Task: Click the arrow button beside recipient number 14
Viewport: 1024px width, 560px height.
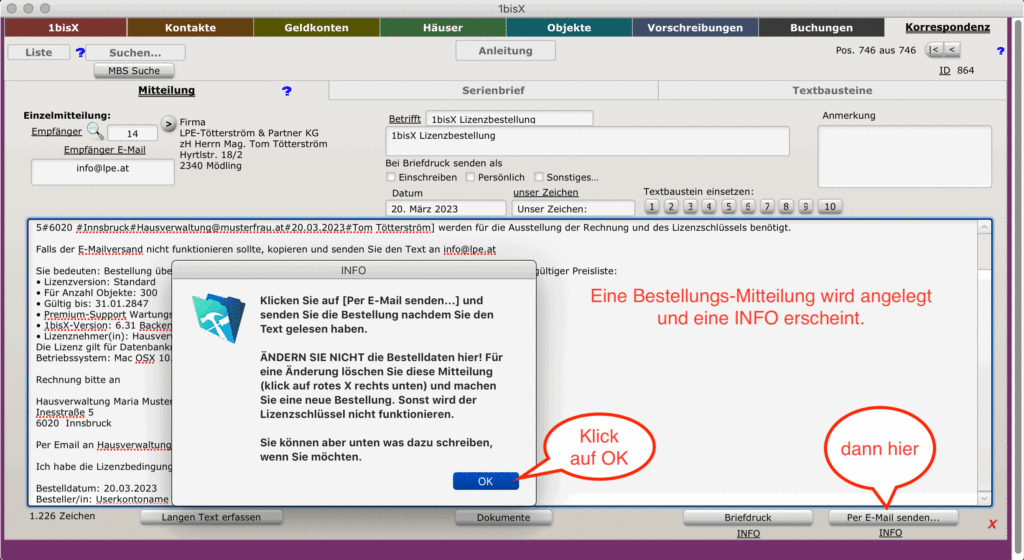Action: point(168,125)
